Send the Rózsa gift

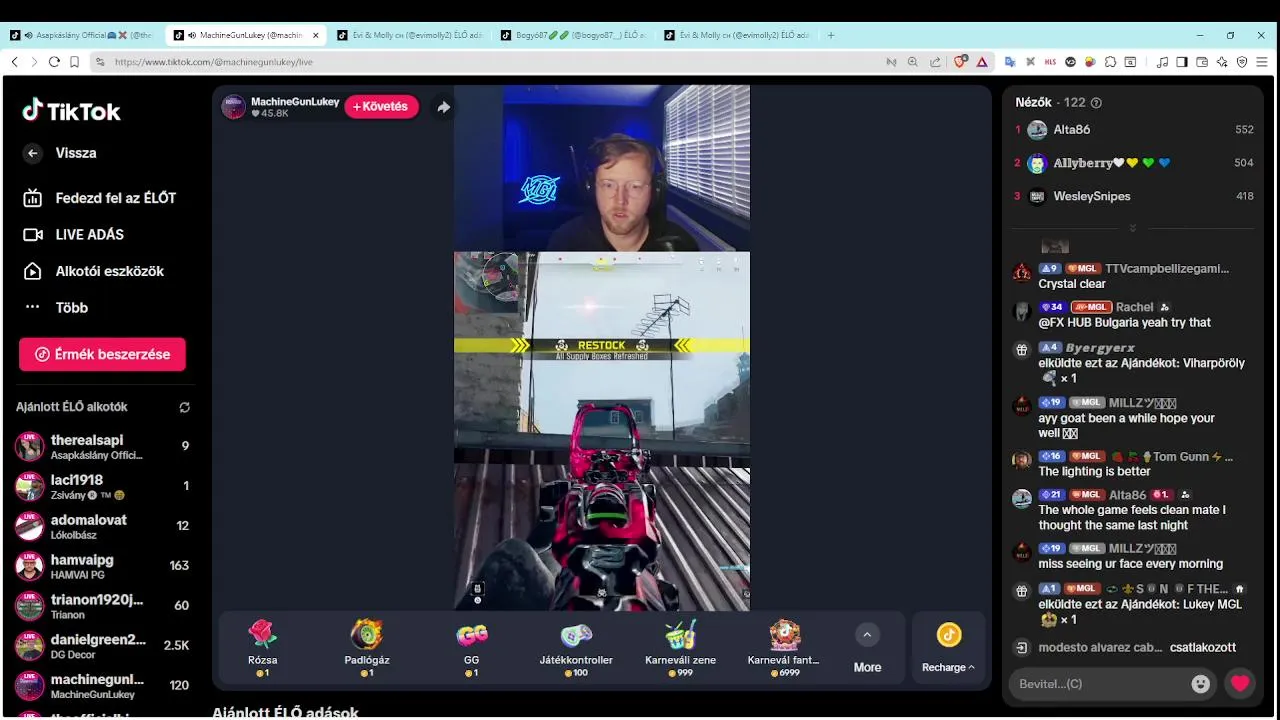tap(262, 648)
